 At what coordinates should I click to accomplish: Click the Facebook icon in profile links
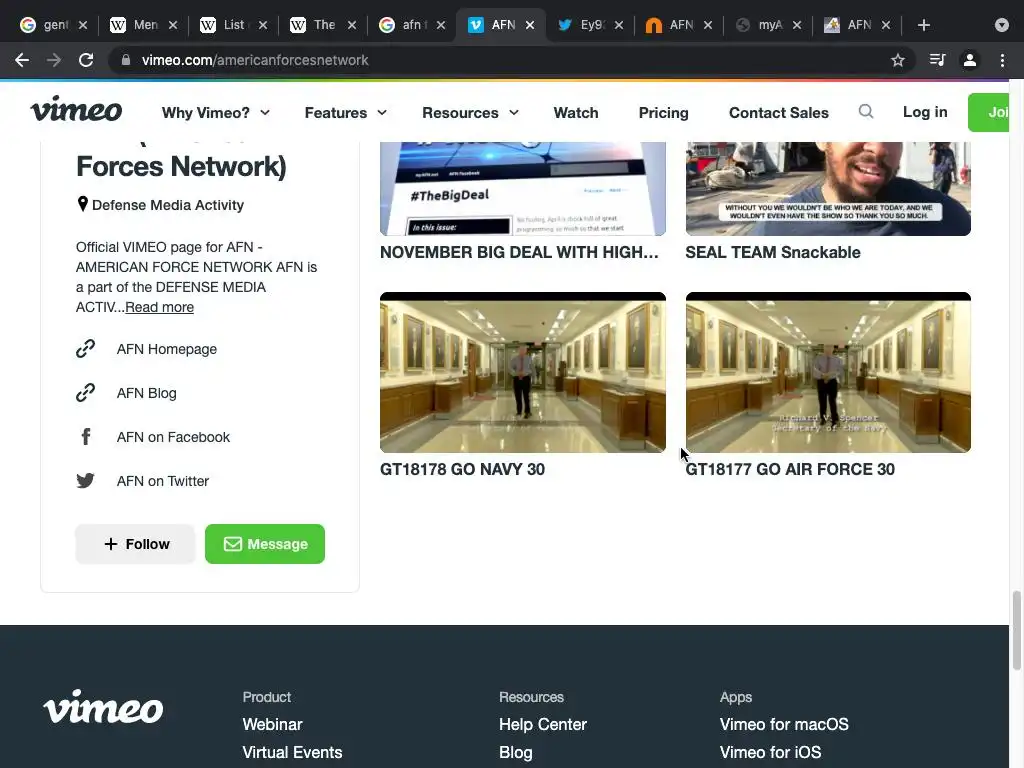[86, 437]
